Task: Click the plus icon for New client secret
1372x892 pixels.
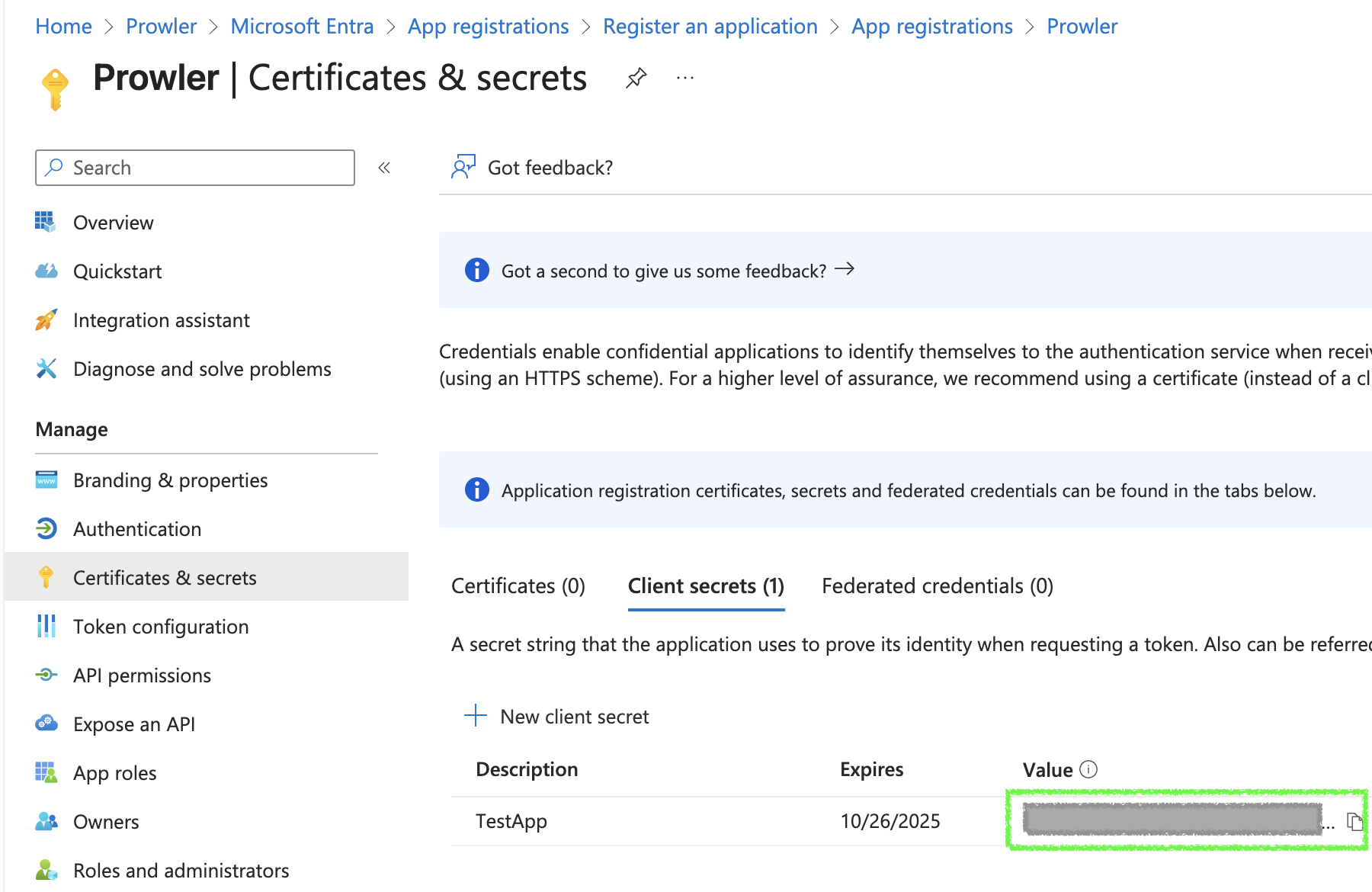Action: [x=476, y=715]
